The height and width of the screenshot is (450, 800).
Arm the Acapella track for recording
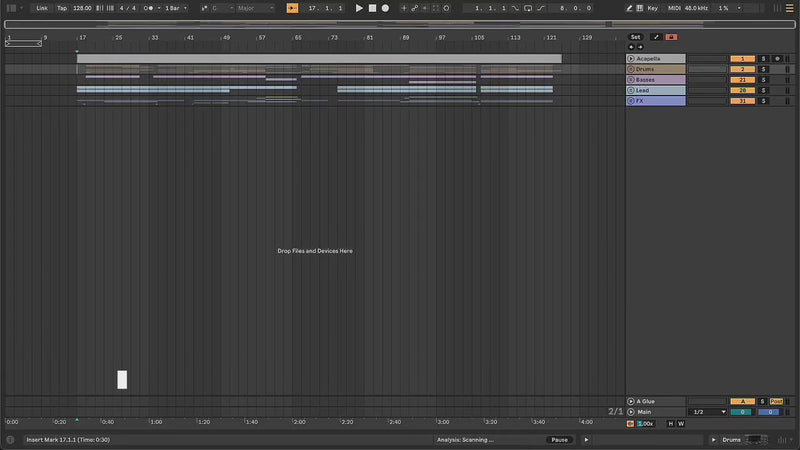click(776, 59)
